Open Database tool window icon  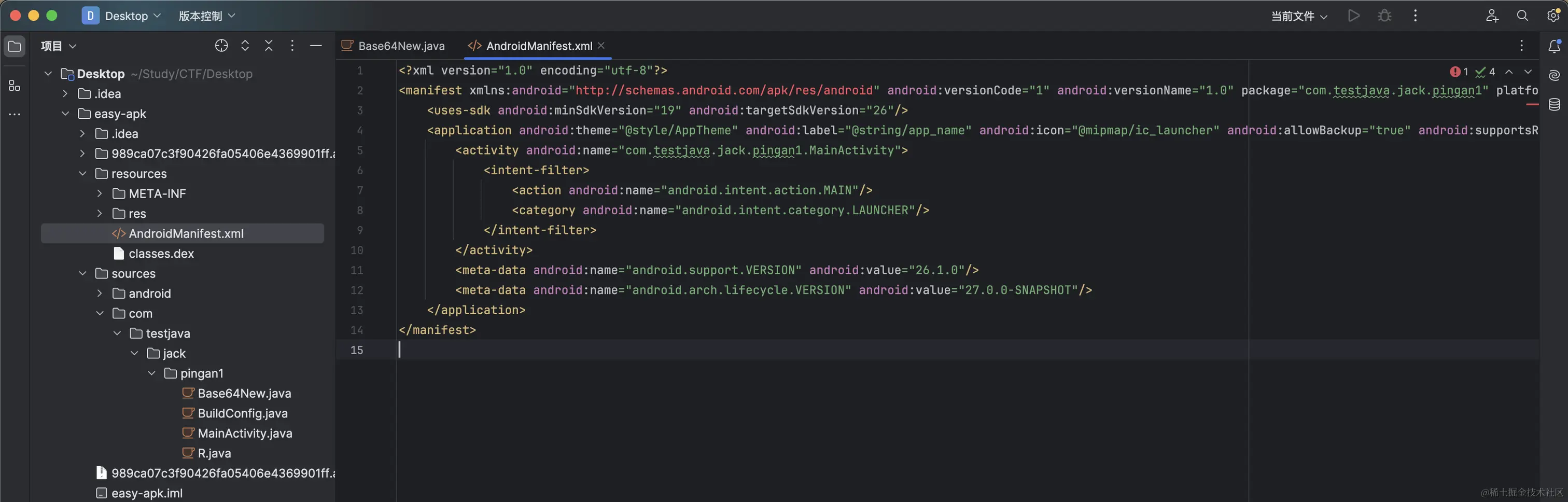pyautogui.click(x=1554, y=105)
